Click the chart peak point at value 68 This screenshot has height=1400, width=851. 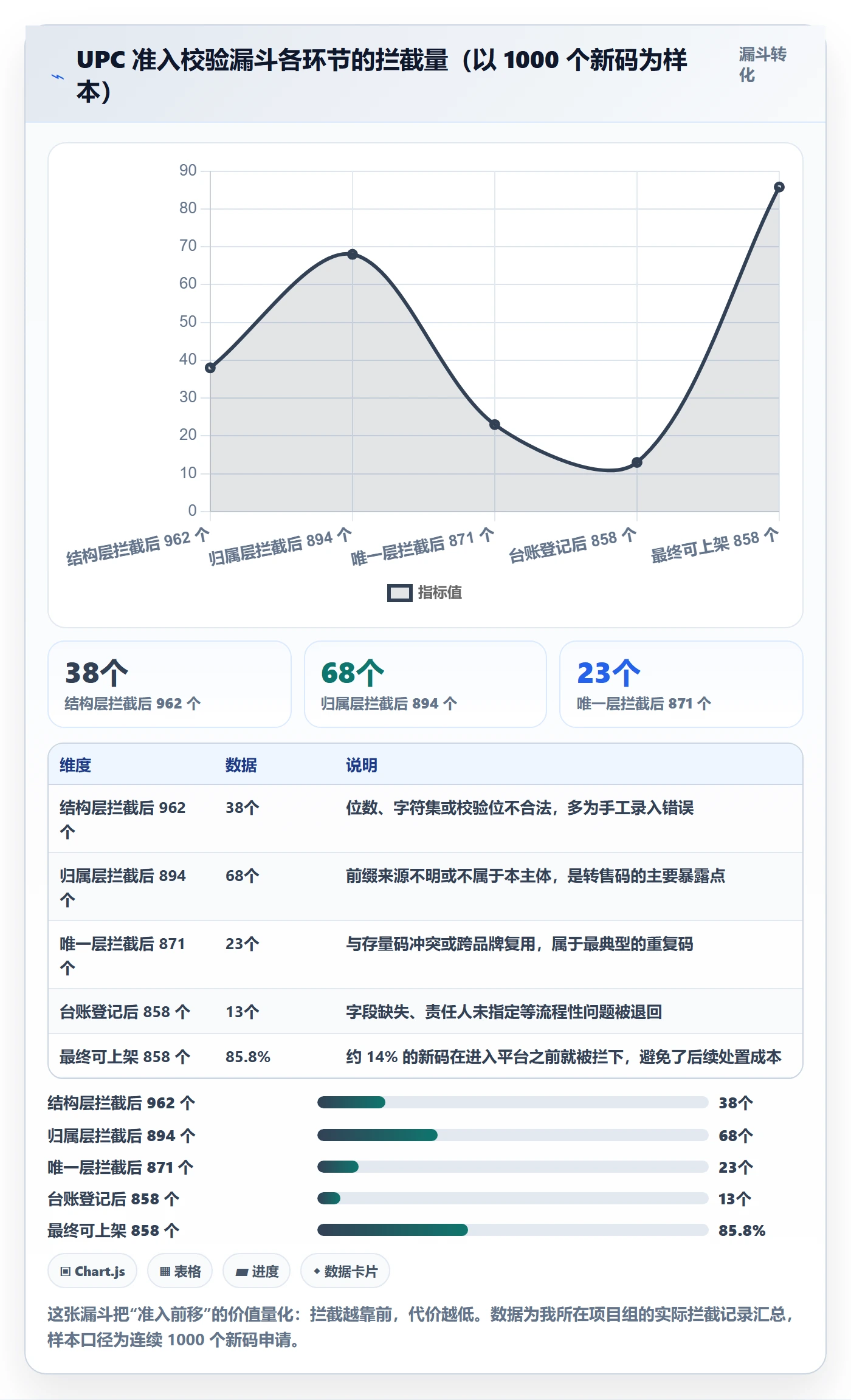tap(353, 254)
